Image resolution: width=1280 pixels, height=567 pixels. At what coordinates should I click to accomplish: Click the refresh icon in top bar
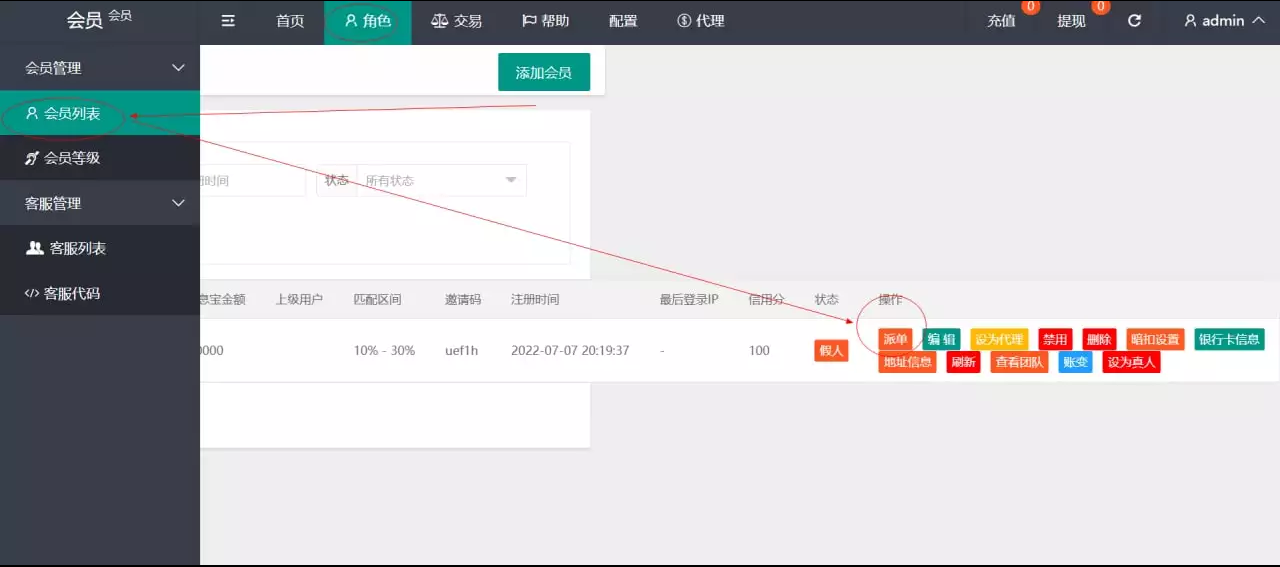(x=1134, y=21)
